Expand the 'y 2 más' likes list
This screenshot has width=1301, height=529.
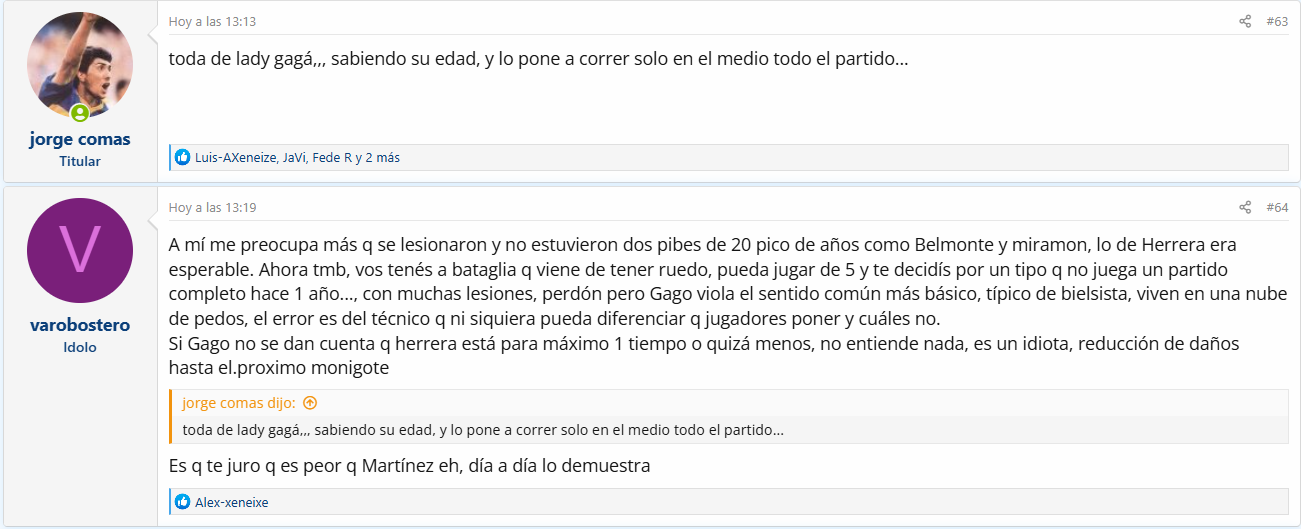pos(378,157)
